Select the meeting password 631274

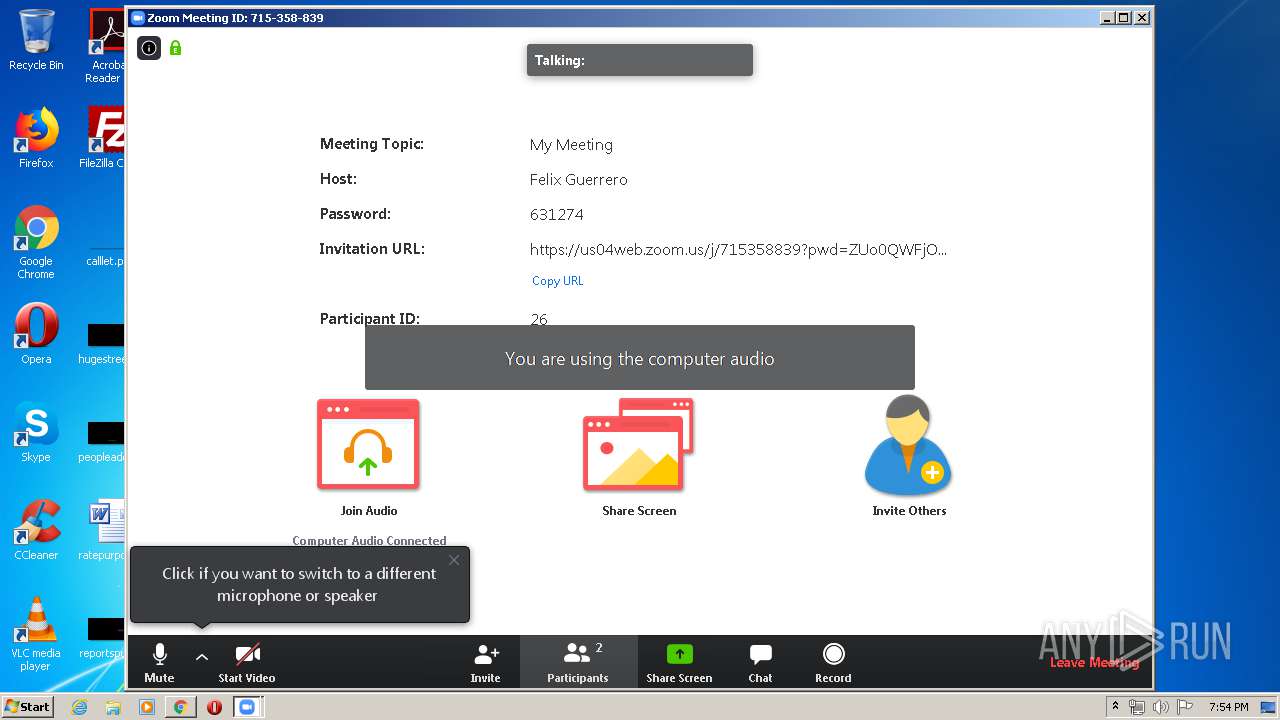click(557, 215)
